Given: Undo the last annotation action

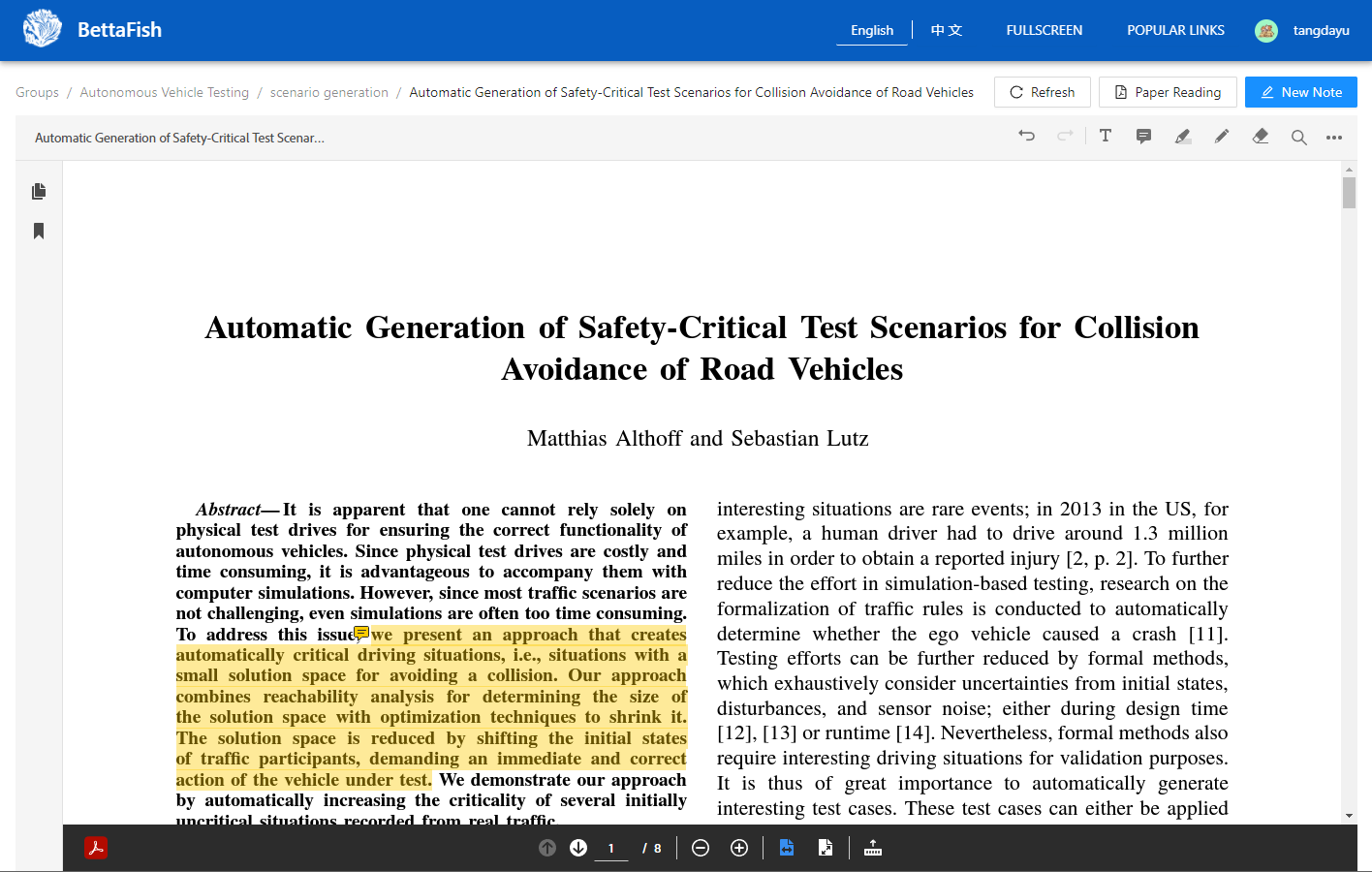Looking at the screenshot, I should click(1027, 136).
